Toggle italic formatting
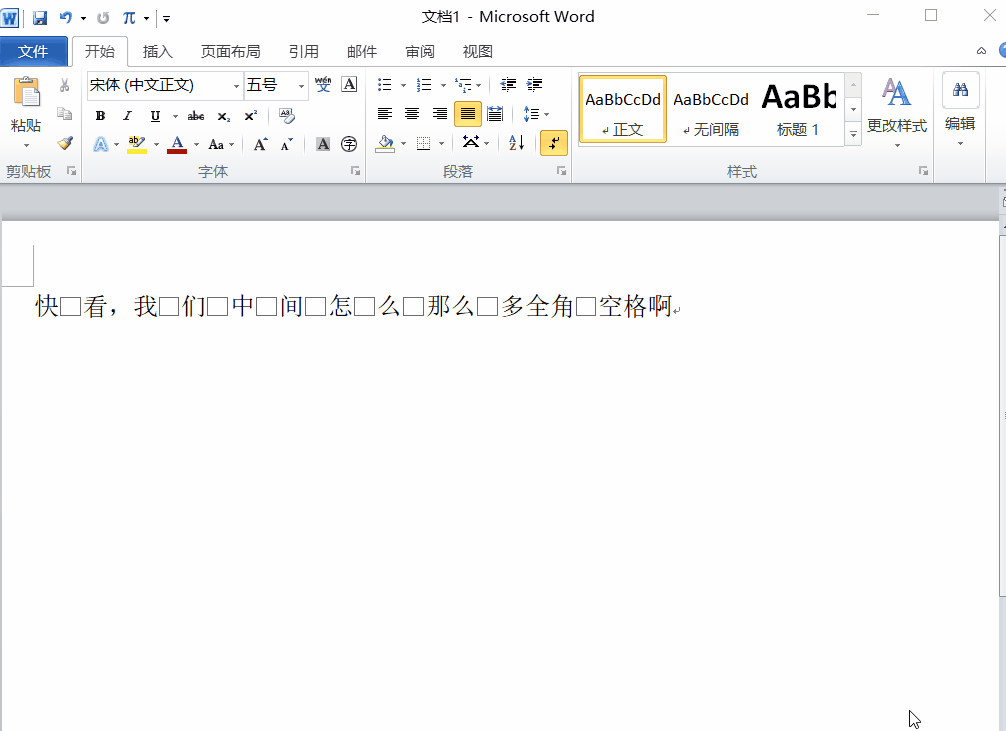Viewport: 1006px width, 731px height. point(127,116)
